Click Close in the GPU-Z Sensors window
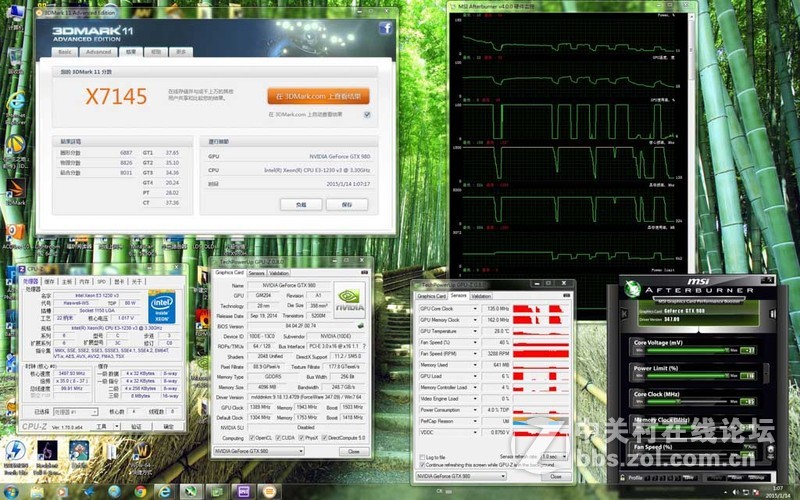 (x=556, y=476)
